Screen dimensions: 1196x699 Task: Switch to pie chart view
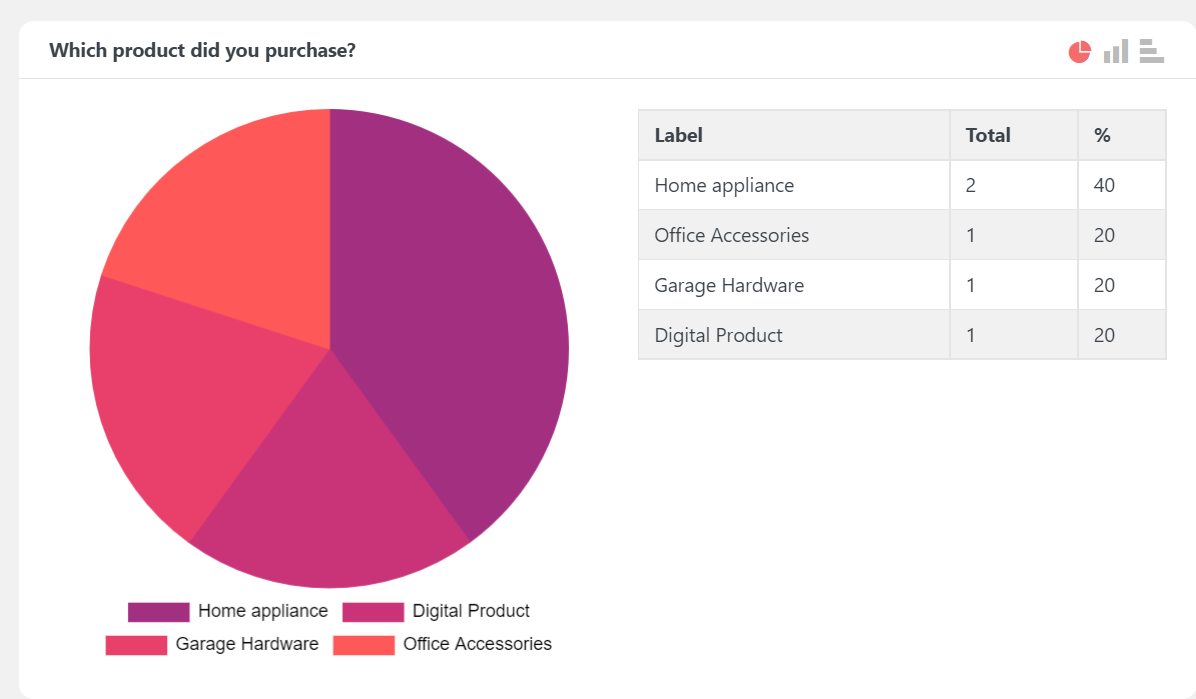click(1079, 52)
